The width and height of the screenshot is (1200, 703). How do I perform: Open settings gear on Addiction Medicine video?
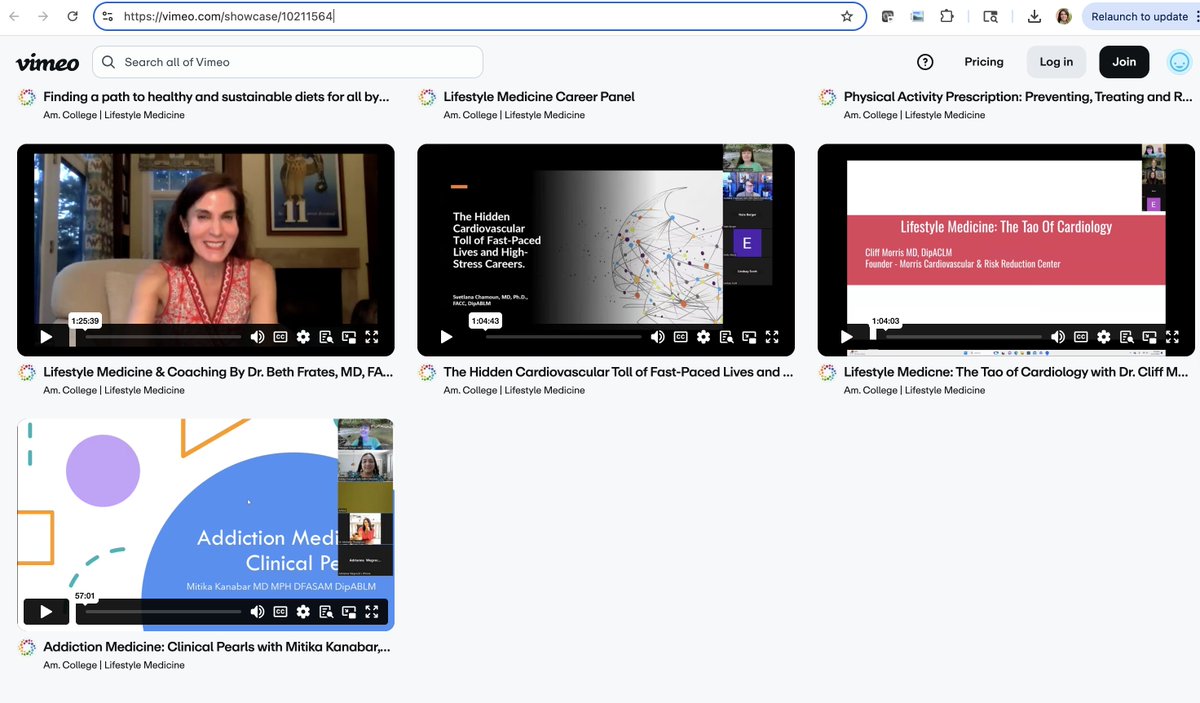tap(303, 611)
